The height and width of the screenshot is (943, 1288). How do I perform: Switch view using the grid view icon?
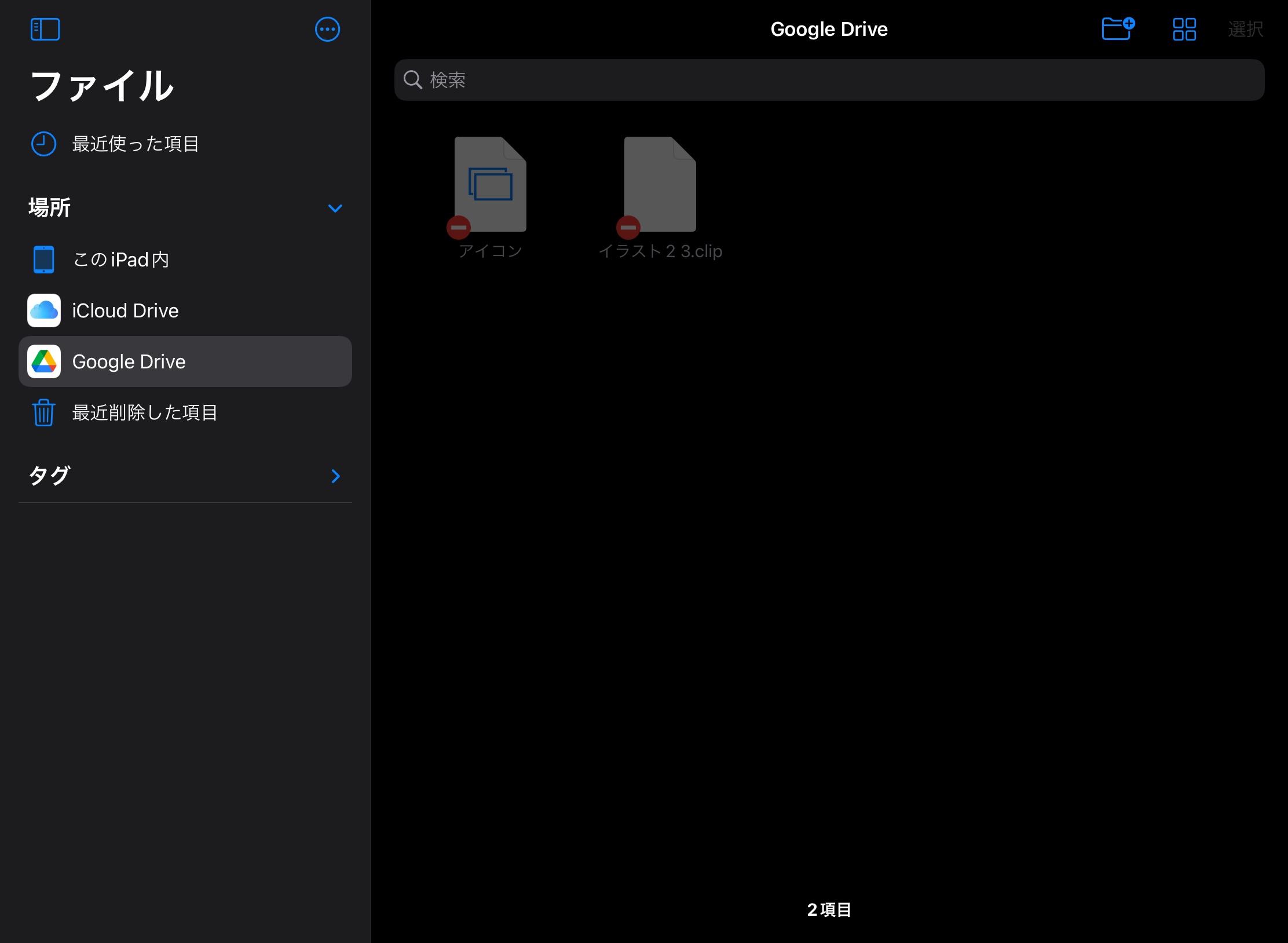click(x=1184, y=29)
